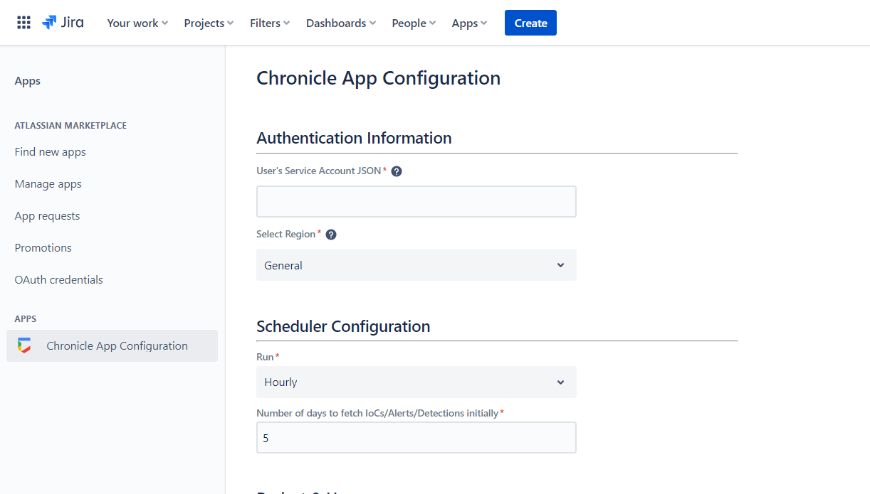Open the People menu
This screenshot has width=870, height=494.
(x=413, y=23)
